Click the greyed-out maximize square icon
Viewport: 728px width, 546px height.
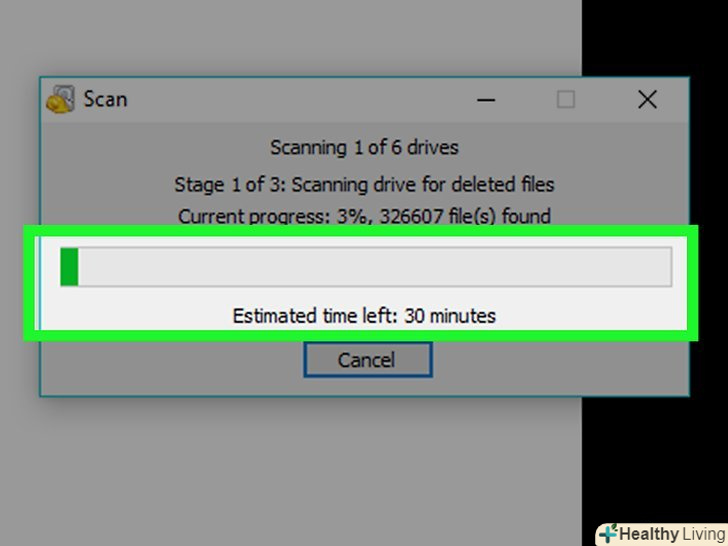coord(566,99)
